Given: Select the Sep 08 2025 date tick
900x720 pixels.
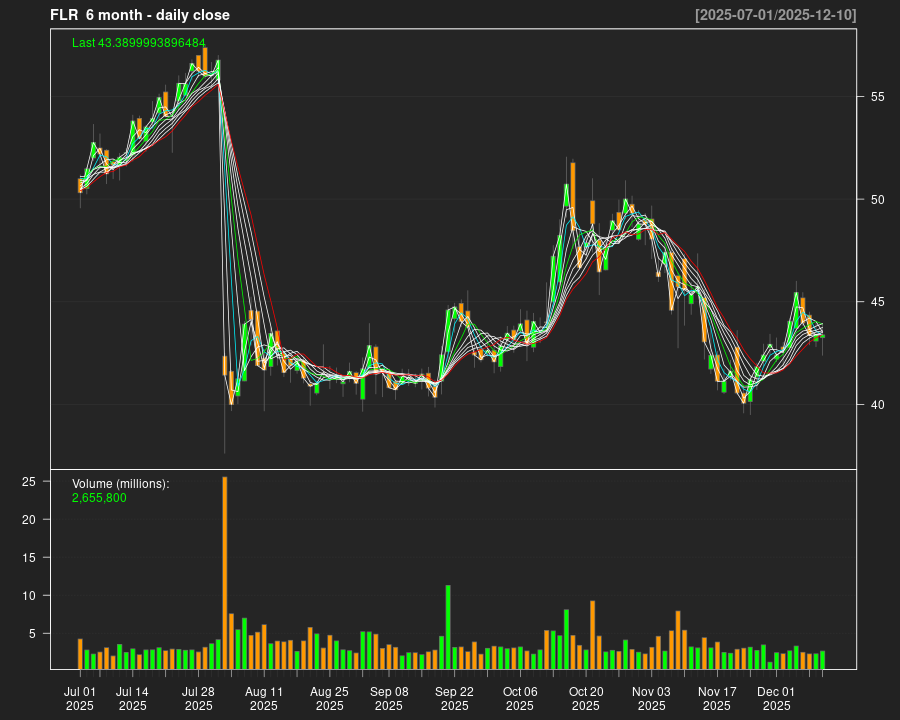Looking at the screenshot, I should pyautogui.click(x=389, y=698).
